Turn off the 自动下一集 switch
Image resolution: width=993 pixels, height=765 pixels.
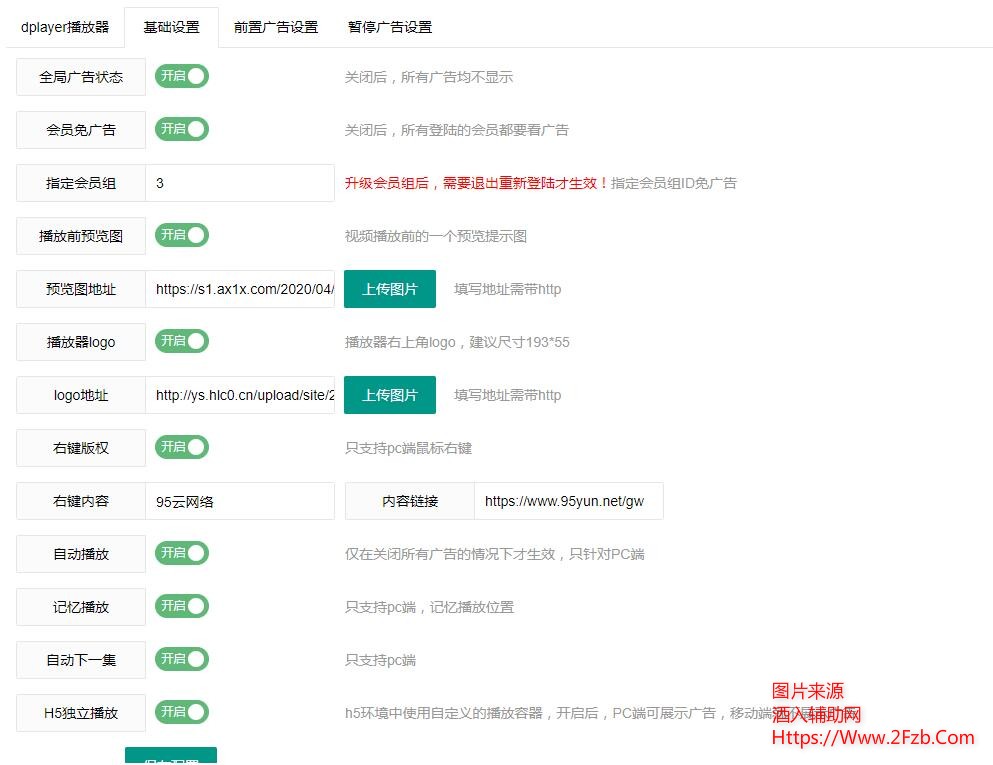[182, 659]
